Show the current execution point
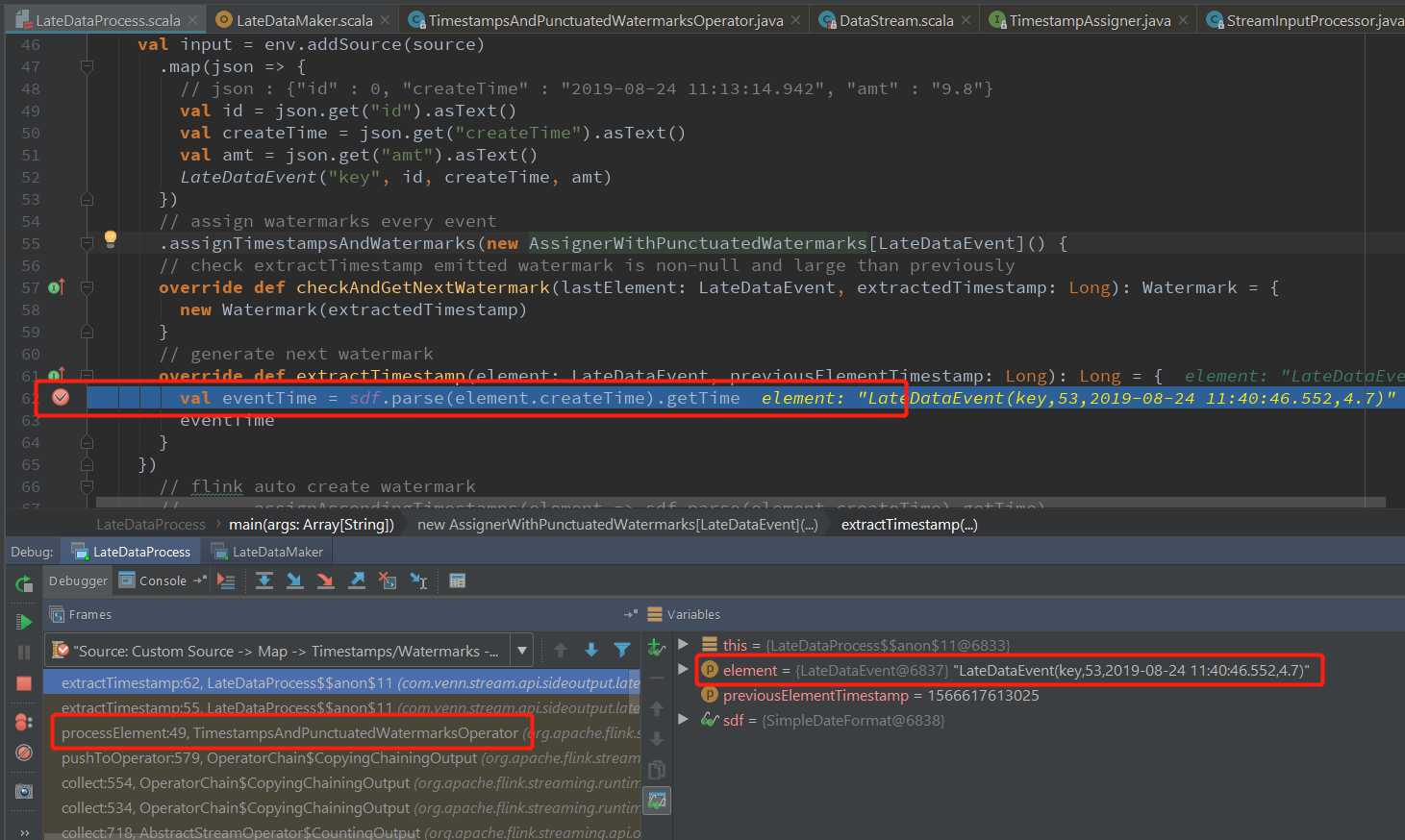 click(x=226, y=581)
